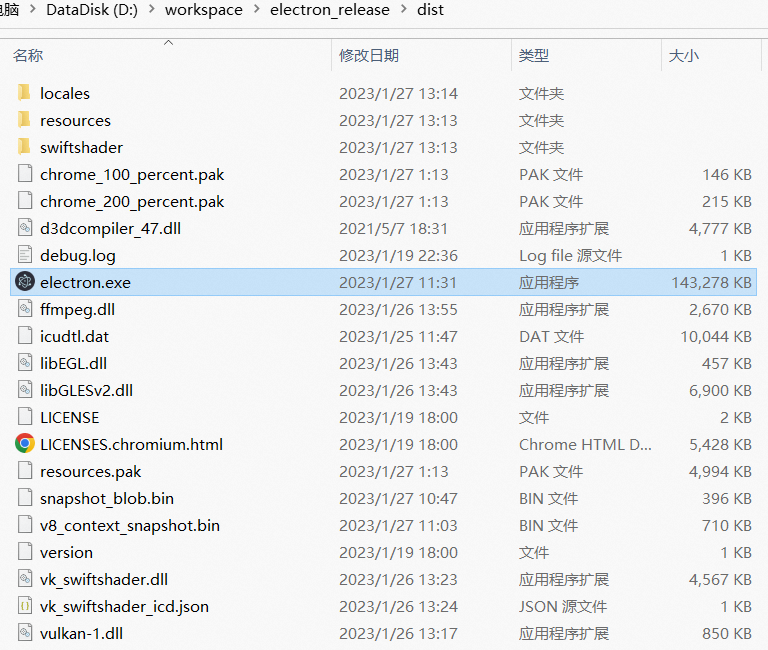768x650 pixels.
Task: Click the icudtl.dat file icon
Action: (25, 336)
